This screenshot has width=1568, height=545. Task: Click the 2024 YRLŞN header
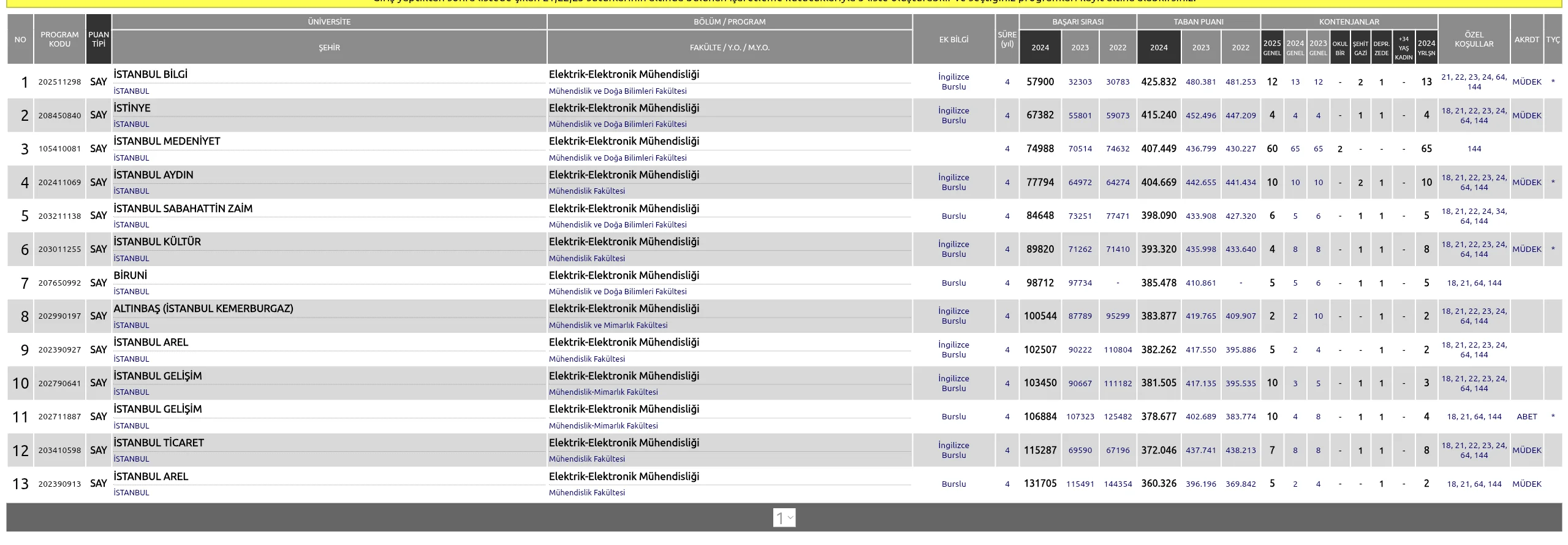1426,47
